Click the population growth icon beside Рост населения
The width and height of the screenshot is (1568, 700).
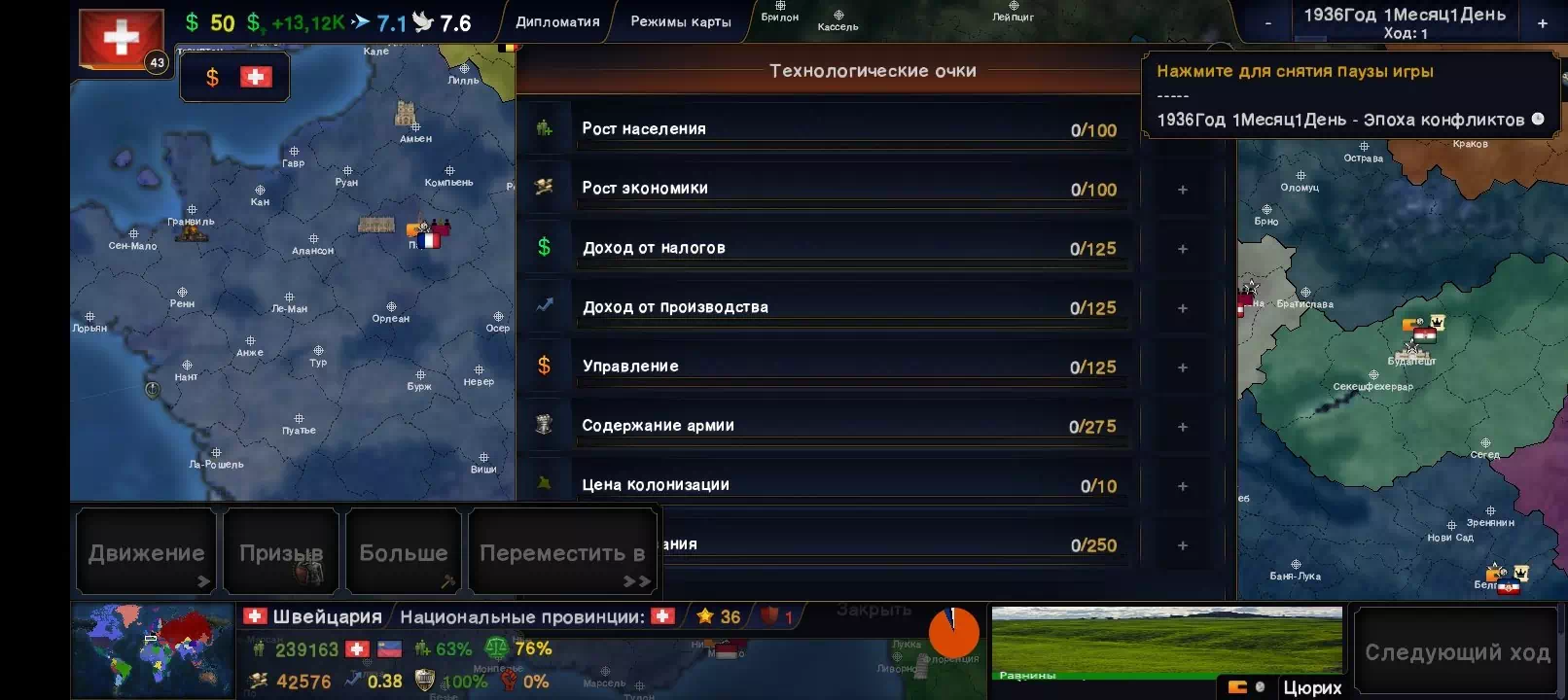tap(545, 128)
